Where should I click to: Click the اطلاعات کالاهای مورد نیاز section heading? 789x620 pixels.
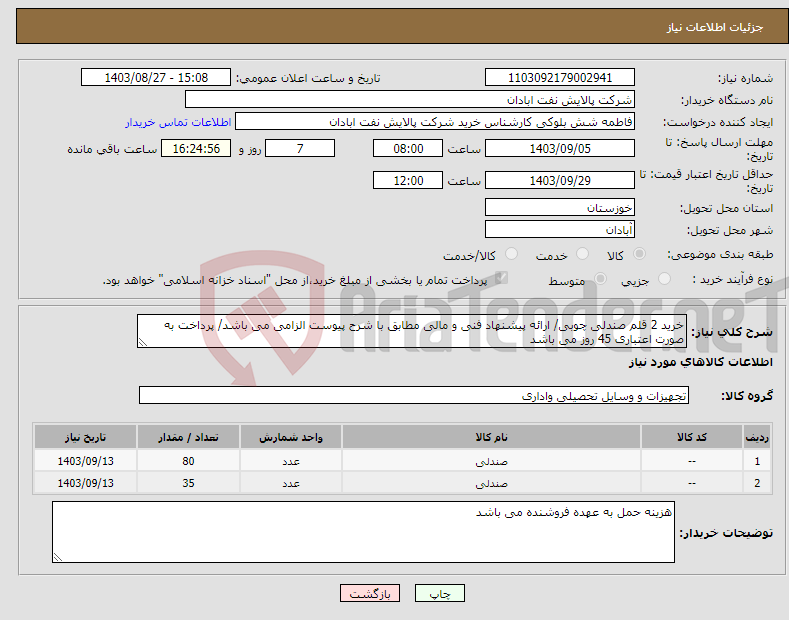tap(700, 362)
